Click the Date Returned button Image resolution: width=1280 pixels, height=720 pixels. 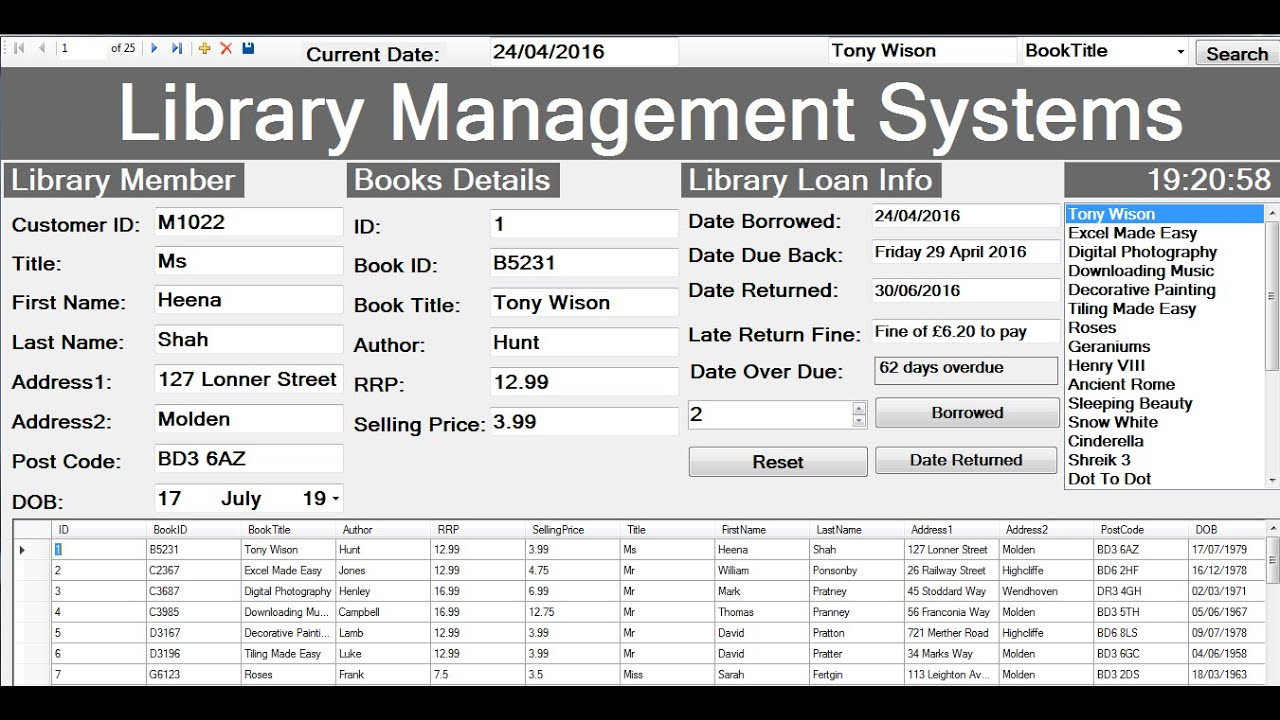[966, 460]
